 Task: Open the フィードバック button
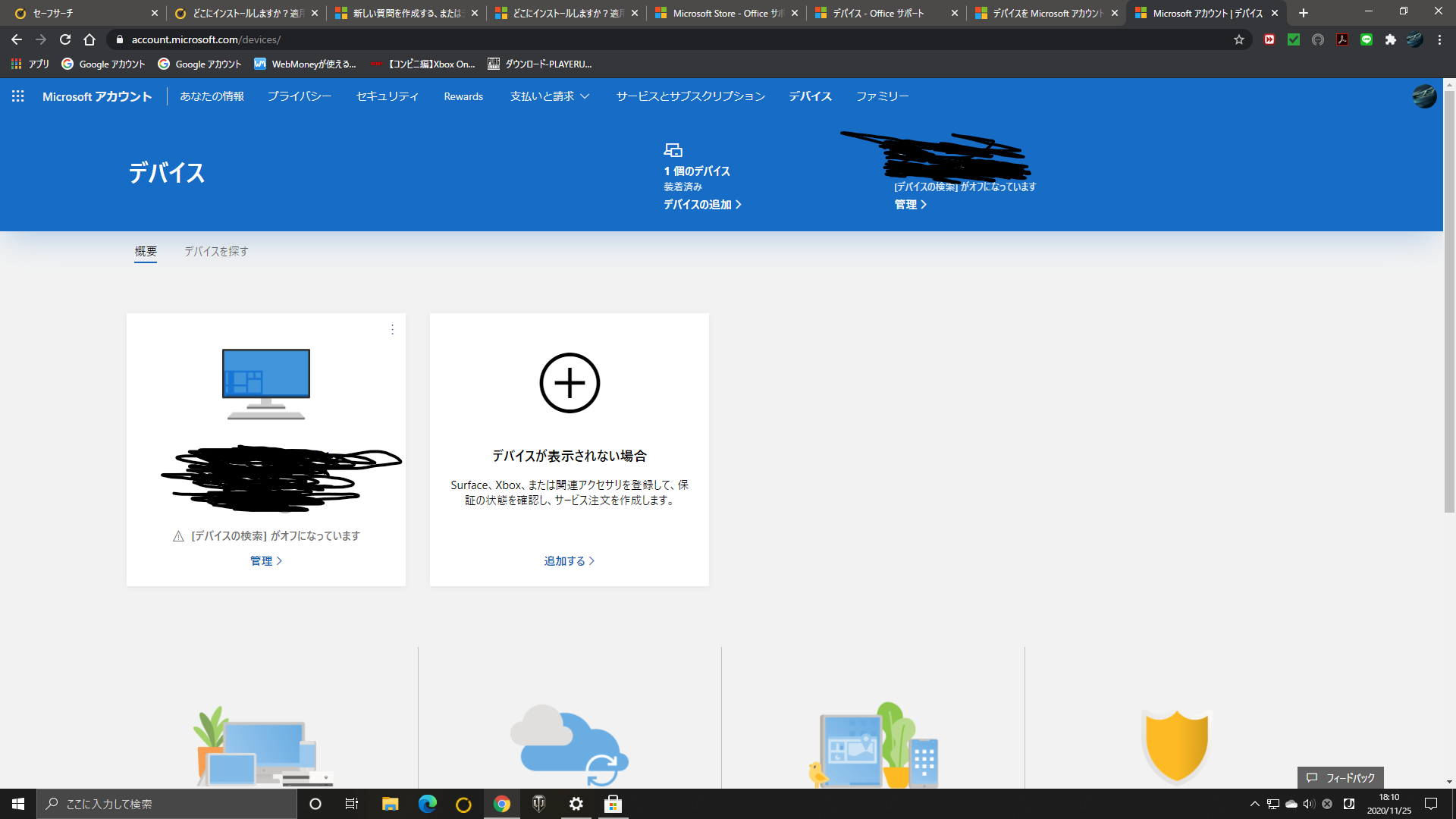coord(1341,778)
